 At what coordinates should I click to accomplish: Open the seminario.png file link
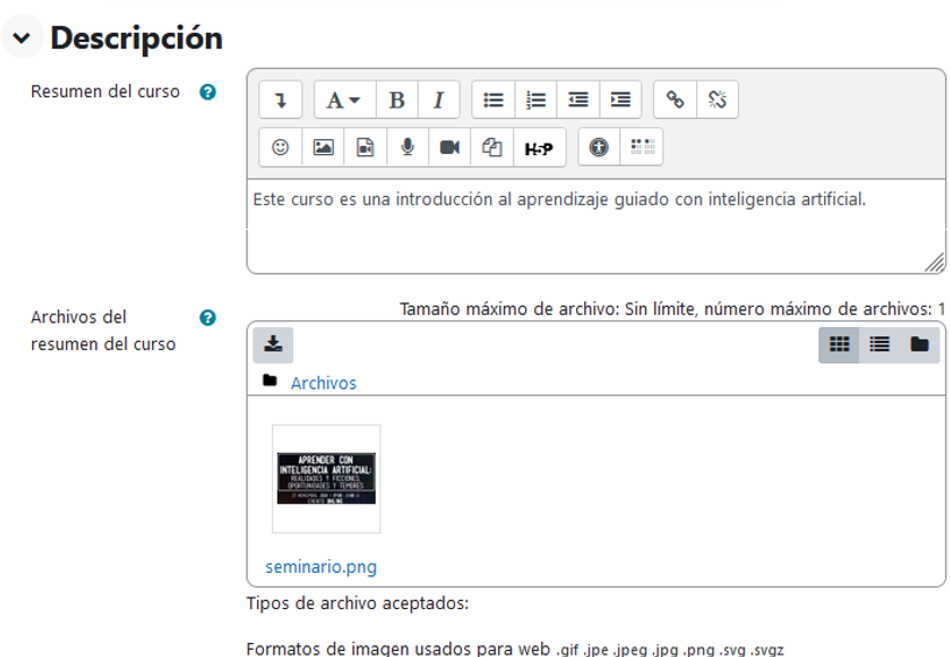[321, 567]
